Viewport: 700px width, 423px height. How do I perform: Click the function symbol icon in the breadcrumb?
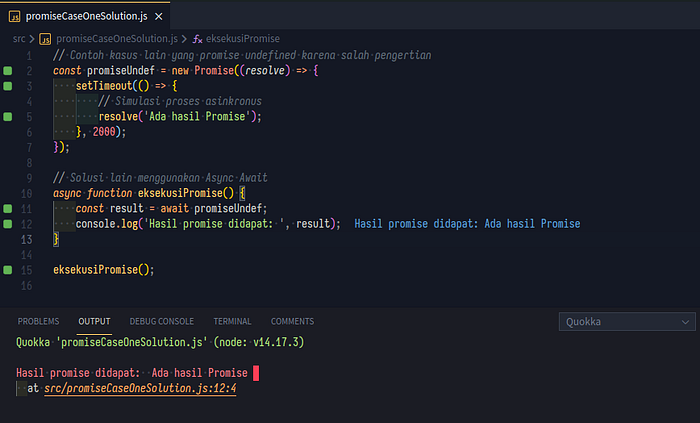click(197, 39)
